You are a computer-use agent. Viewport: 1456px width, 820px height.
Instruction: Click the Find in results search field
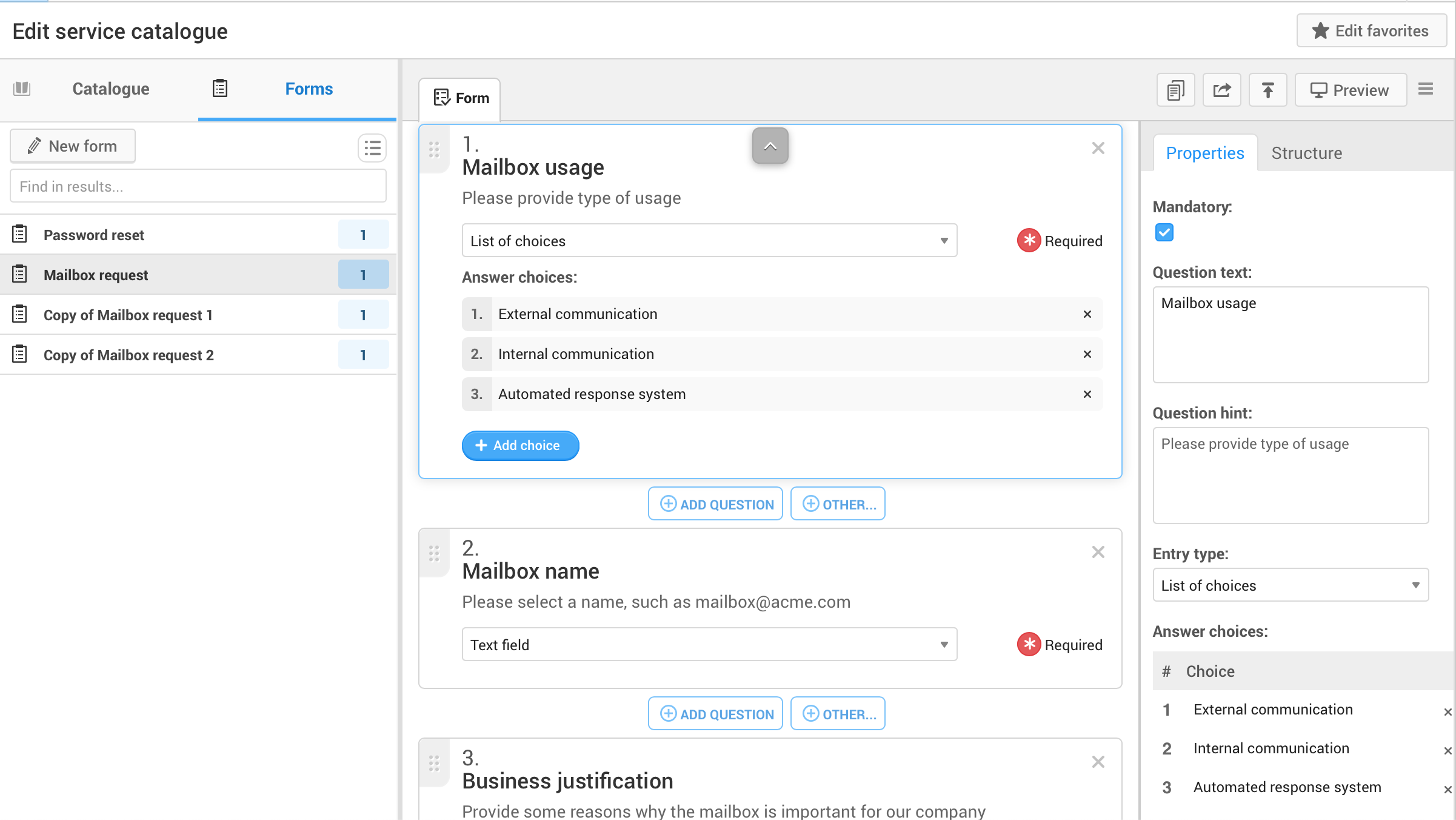point(198,186)
